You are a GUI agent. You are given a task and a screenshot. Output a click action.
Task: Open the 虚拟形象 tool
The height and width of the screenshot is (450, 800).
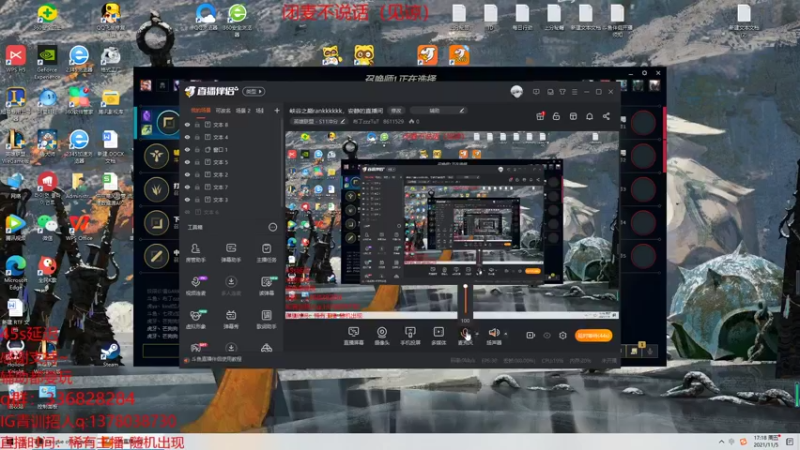click(x=195, y=319)
